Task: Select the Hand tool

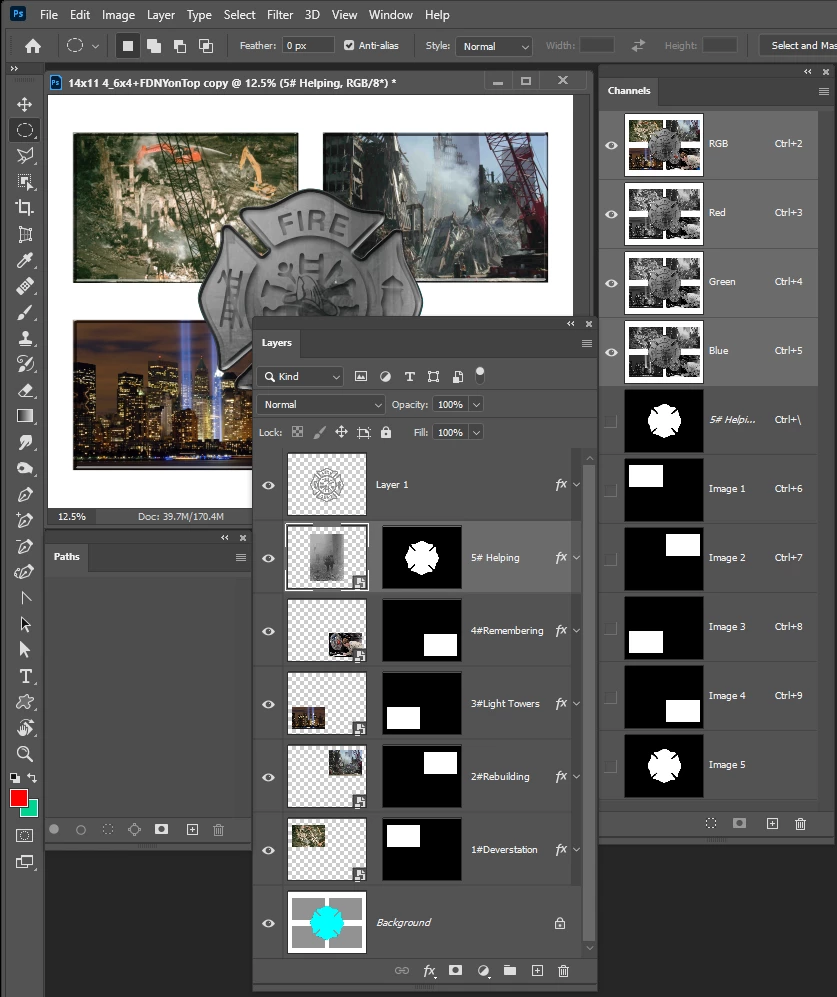Action: click(x=25, y=727)
